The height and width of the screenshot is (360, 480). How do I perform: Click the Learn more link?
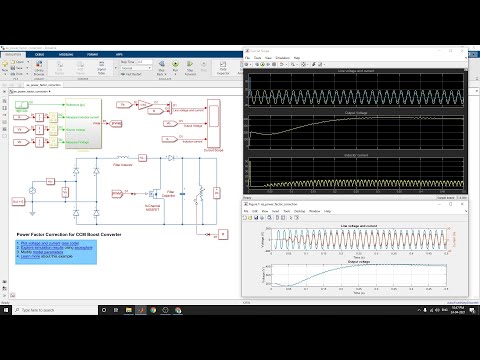click(x=30, y=256)
